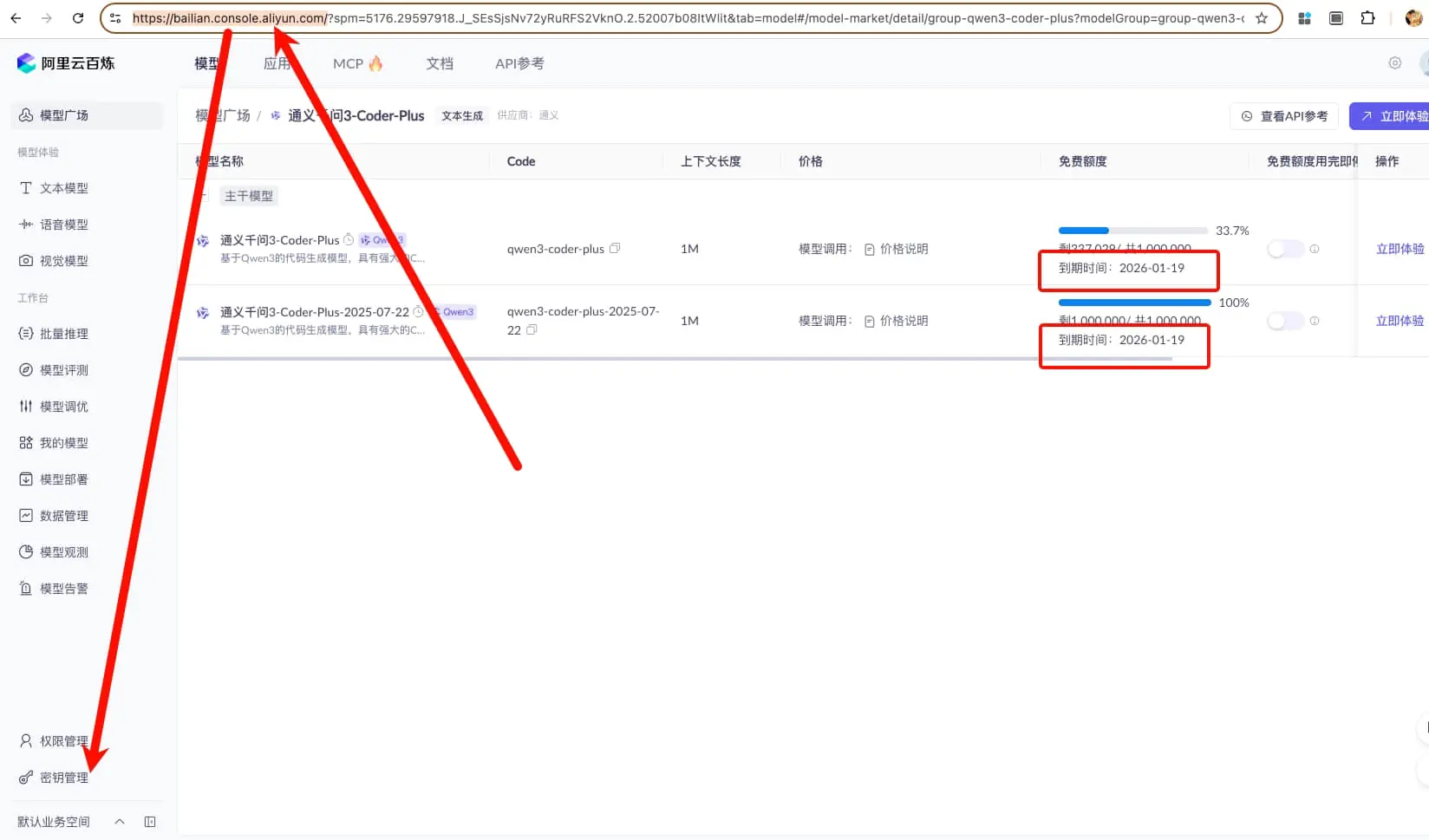
Task: Click the 查看API参考 button
Action: (x=1284, y=116)
